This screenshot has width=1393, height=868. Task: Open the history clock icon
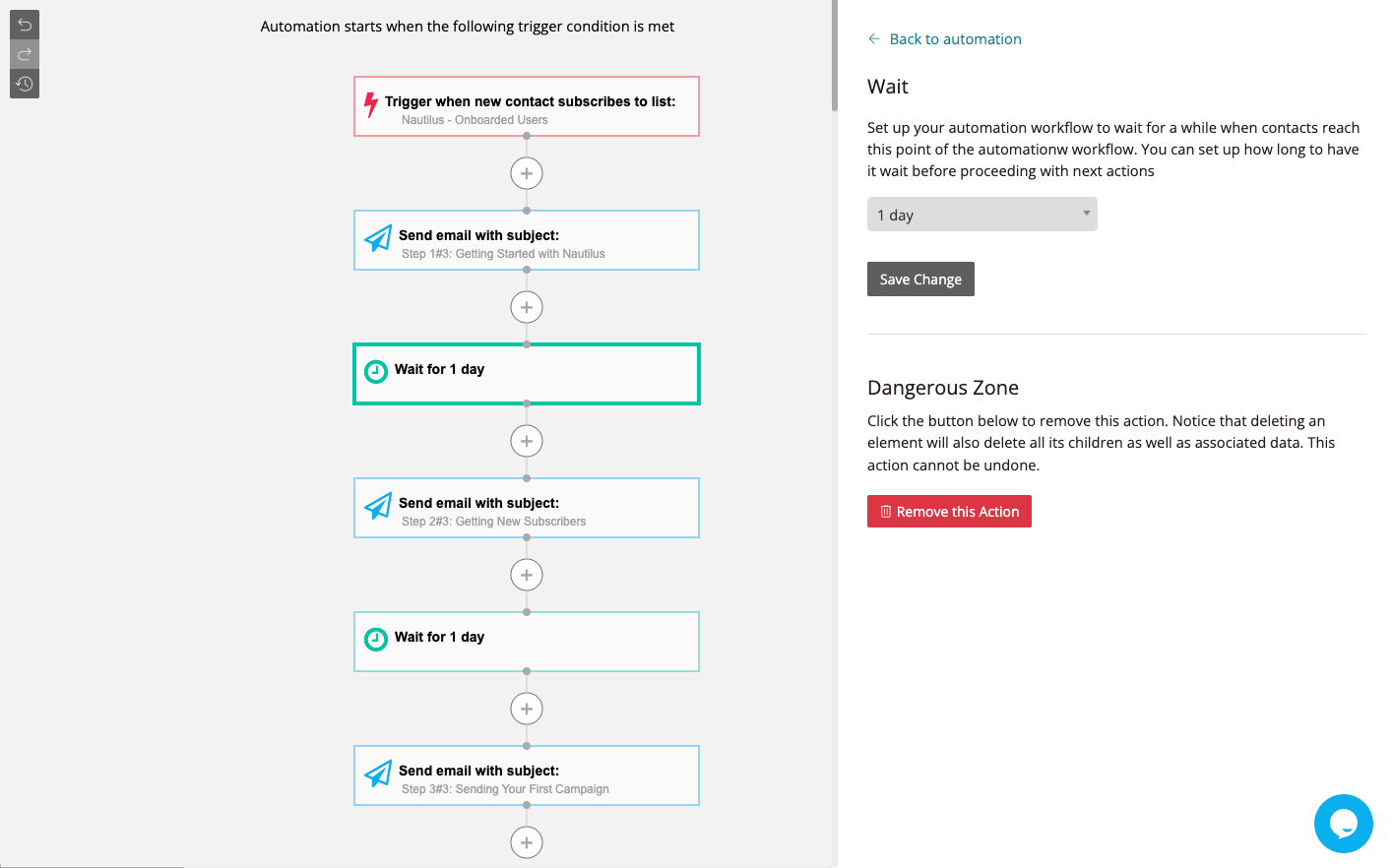click(25, 84)
